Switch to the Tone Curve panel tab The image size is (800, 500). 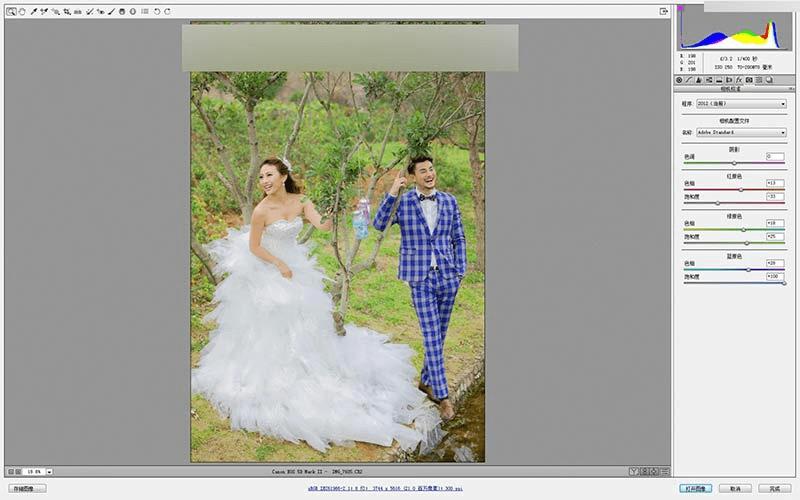click(x=689, y=80)
